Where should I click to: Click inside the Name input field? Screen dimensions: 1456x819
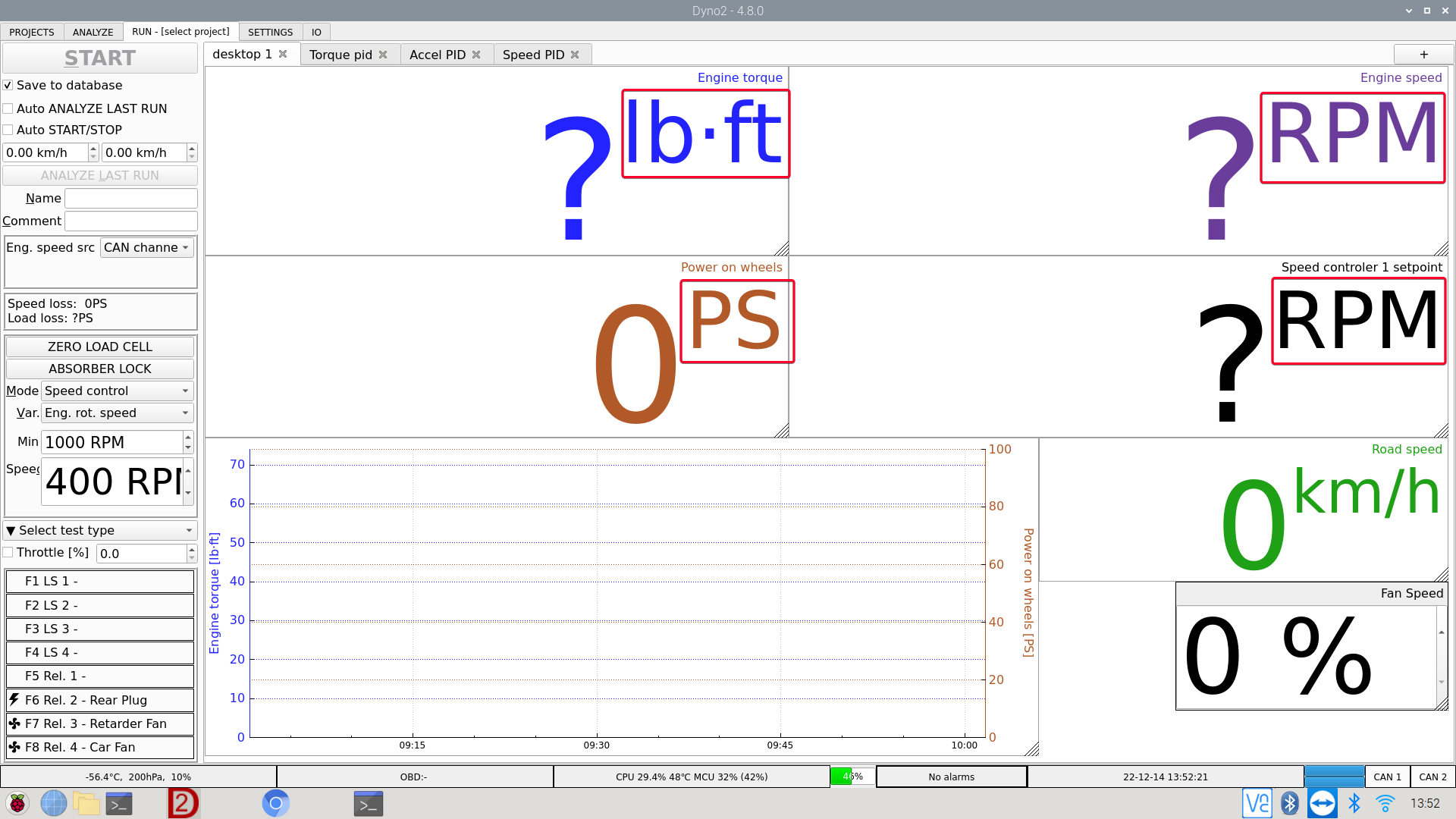click(130, 198)
